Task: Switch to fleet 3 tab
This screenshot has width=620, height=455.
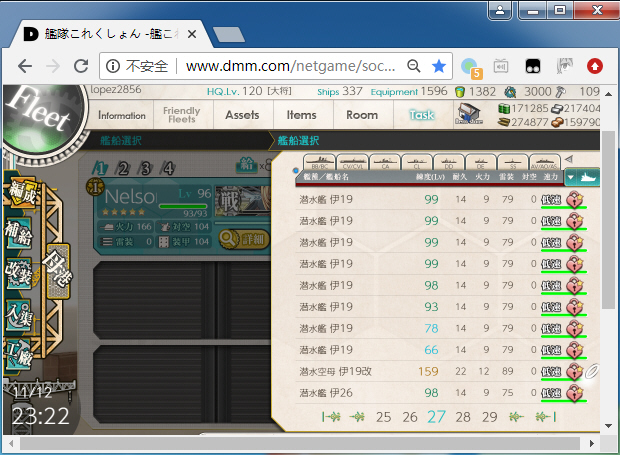Action: tap(146, 169)
